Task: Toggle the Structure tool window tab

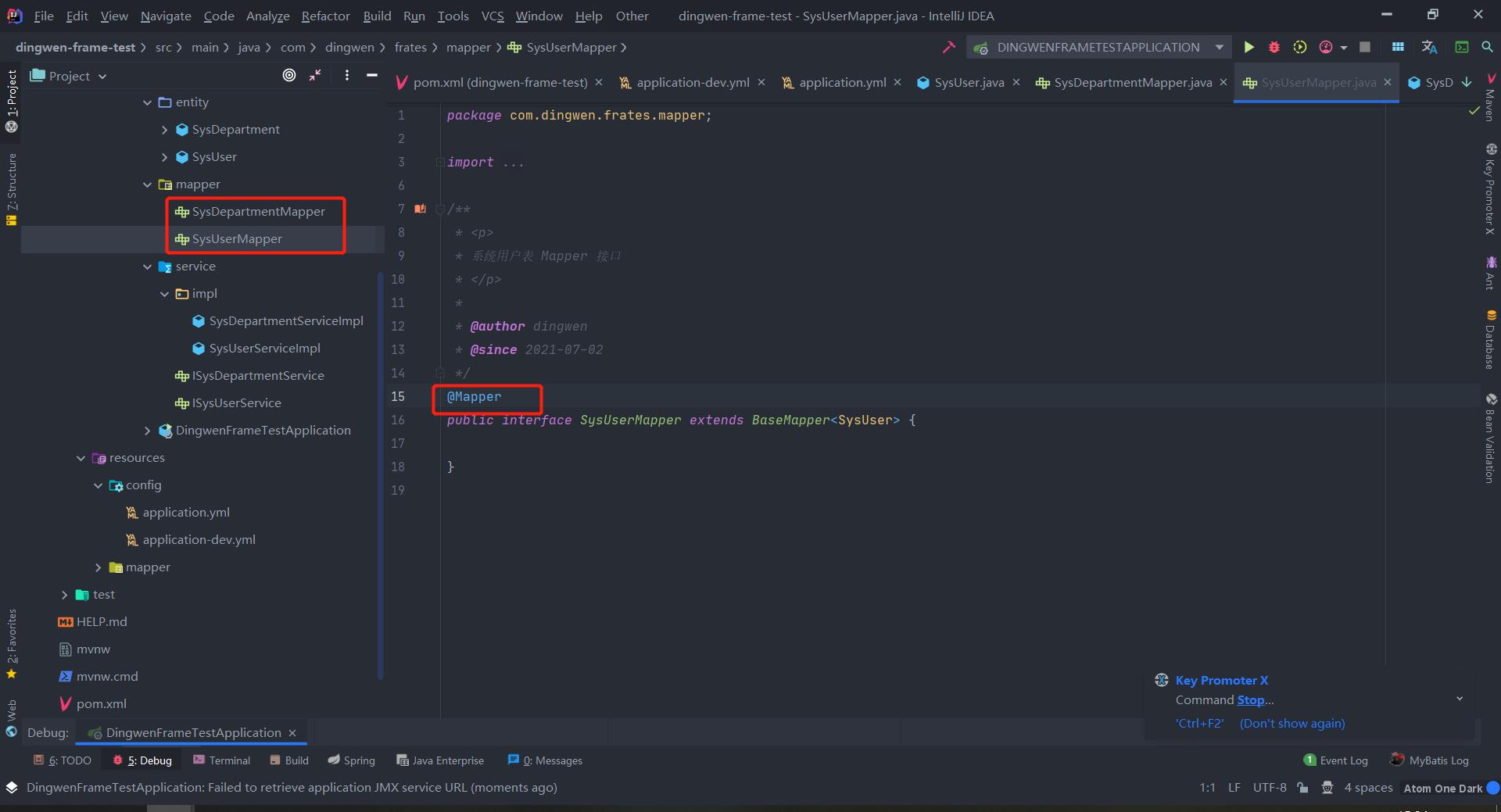Action: [x=12, y=190]
